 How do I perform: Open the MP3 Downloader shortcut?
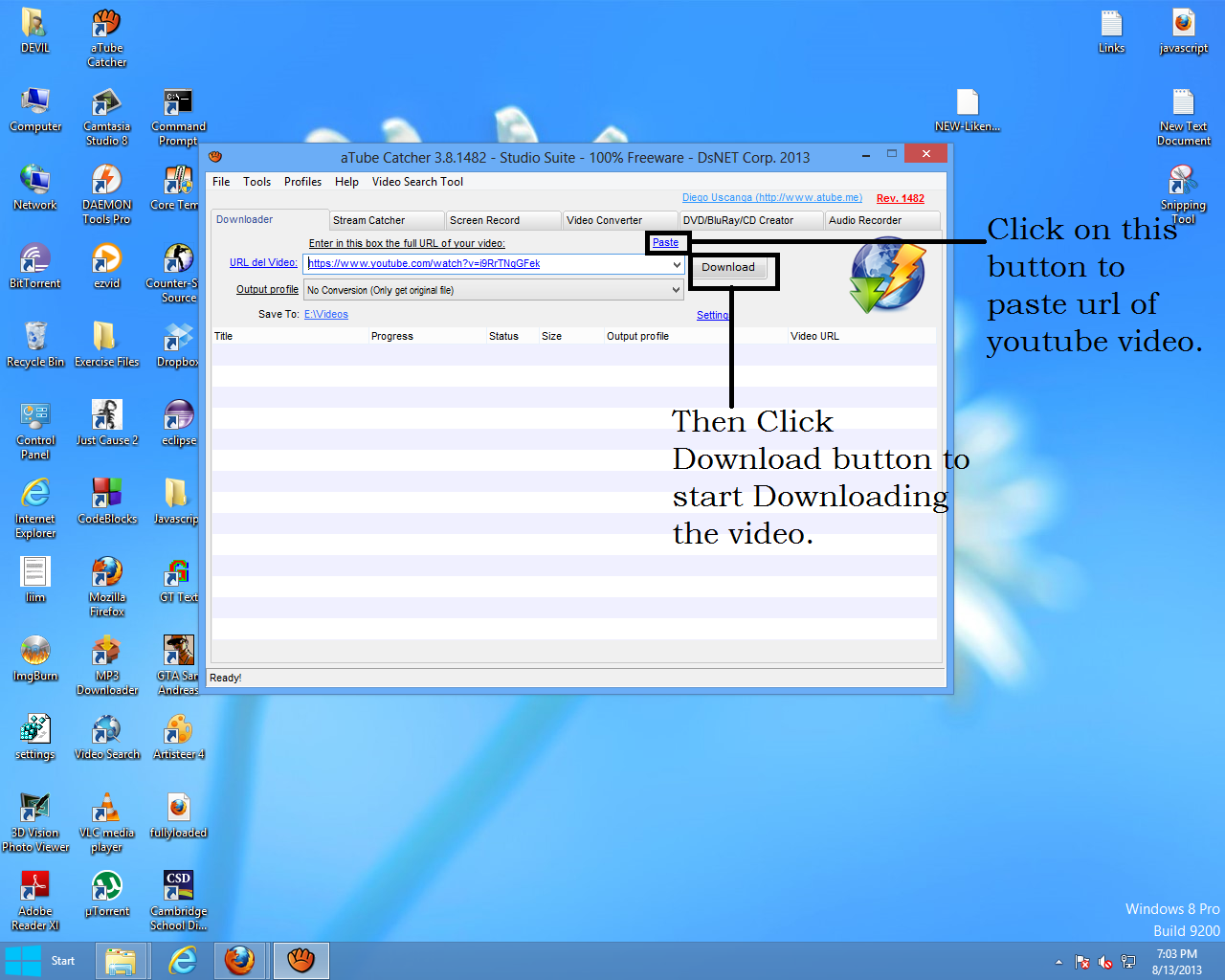(x=106, y=666)
